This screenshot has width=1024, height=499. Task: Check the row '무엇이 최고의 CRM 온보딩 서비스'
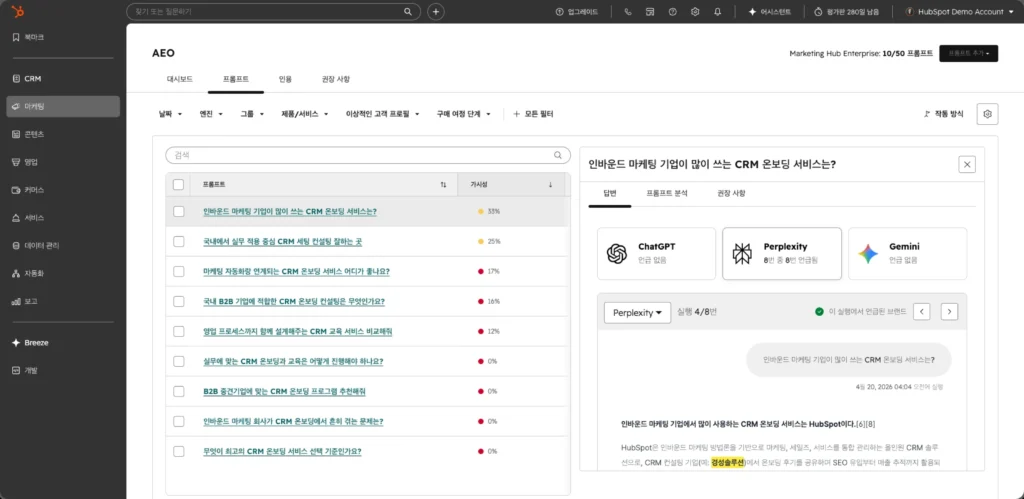tap(178, 451)
